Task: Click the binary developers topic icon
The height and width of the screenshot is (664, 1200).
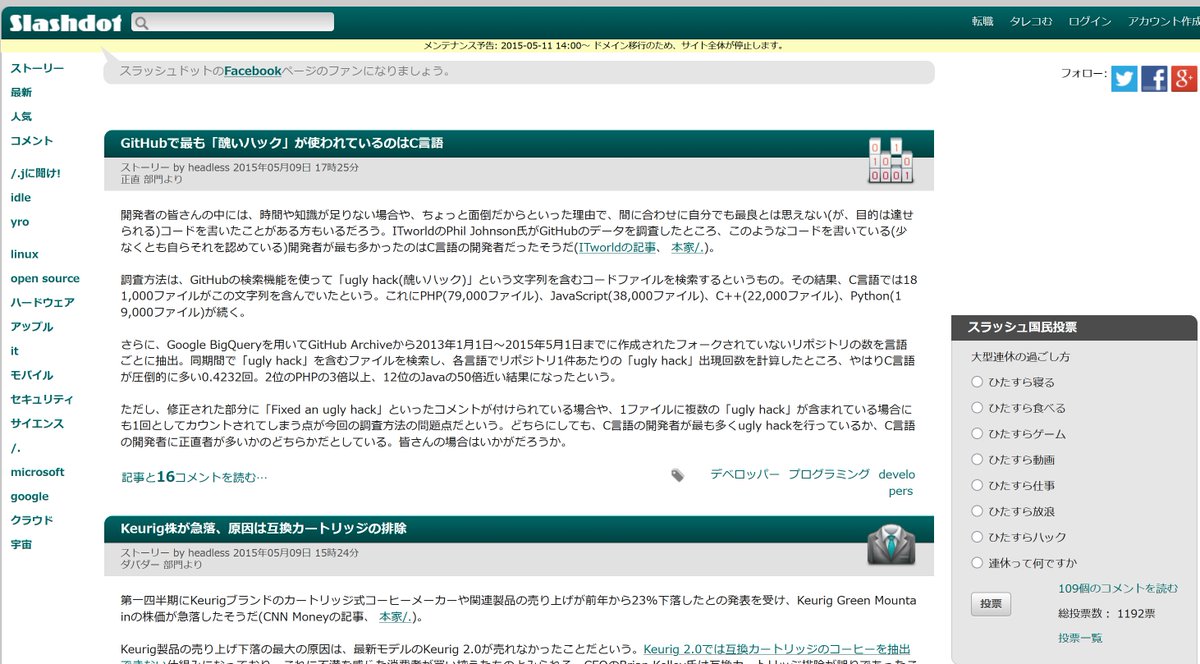Action: [889, 160]
